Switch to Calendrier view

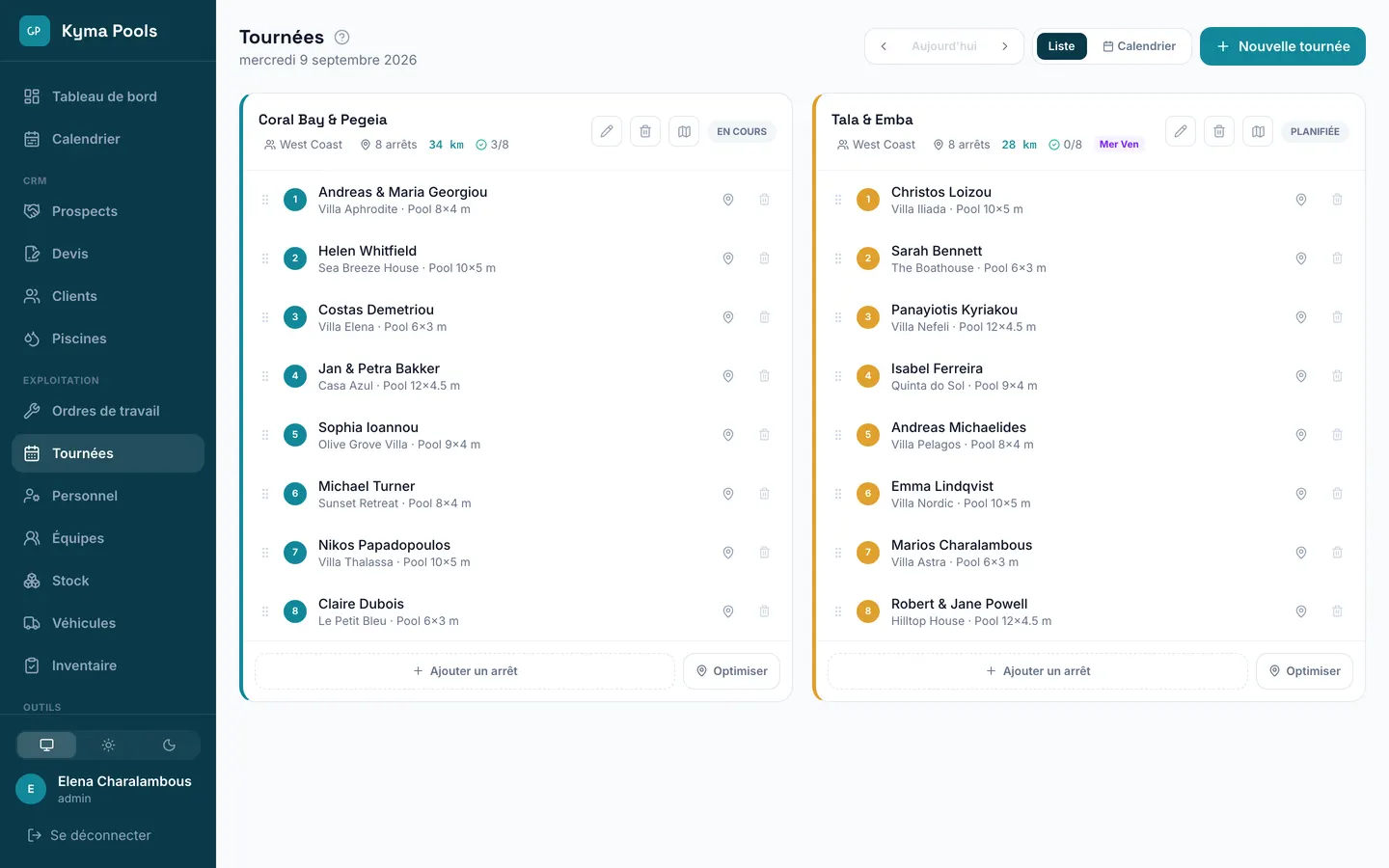pyautogui.click(x=1139, y=46)
